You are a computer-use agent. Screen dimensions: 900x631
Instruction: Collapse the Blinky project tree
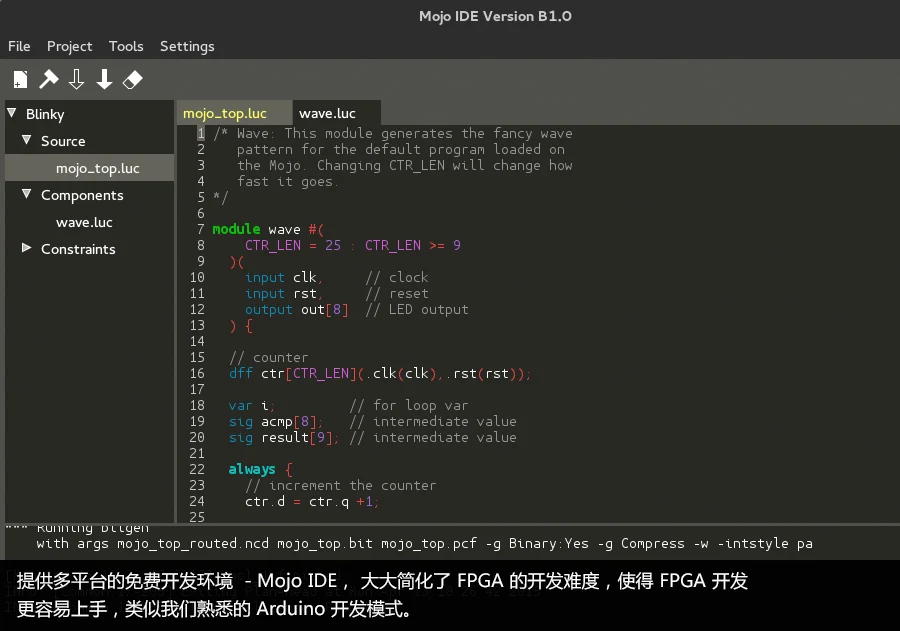pos(11,113)
